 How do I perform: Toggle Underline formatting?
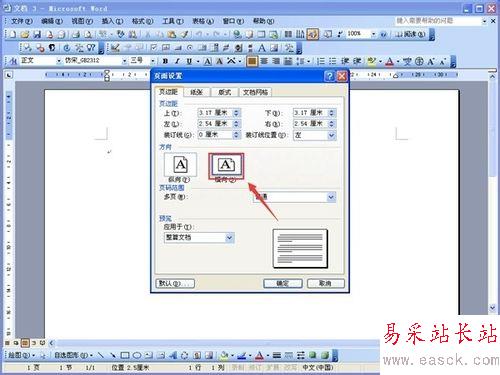[189, 61]
